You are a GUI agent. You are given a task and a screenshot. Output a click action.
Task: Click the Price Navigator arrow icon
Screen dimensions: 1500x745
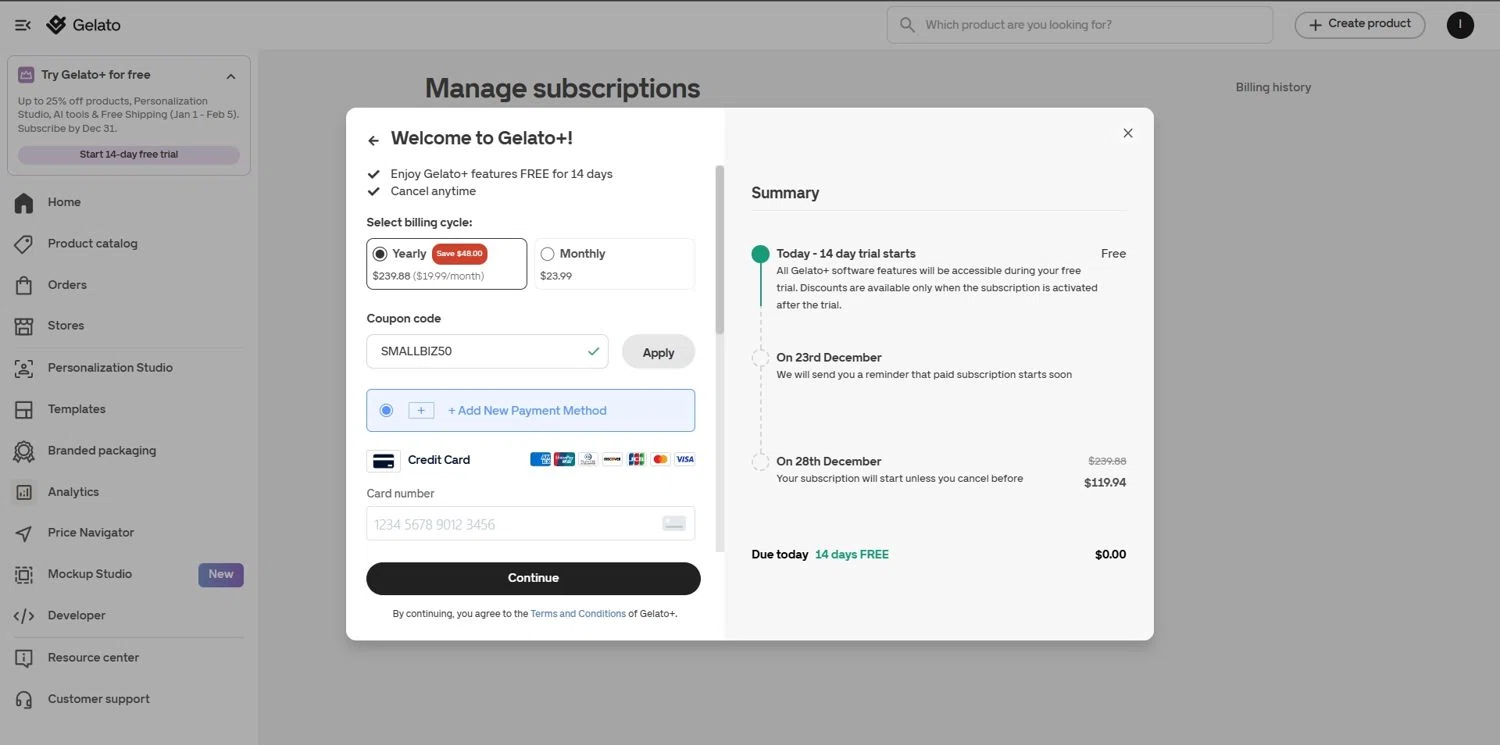[24, 534]
